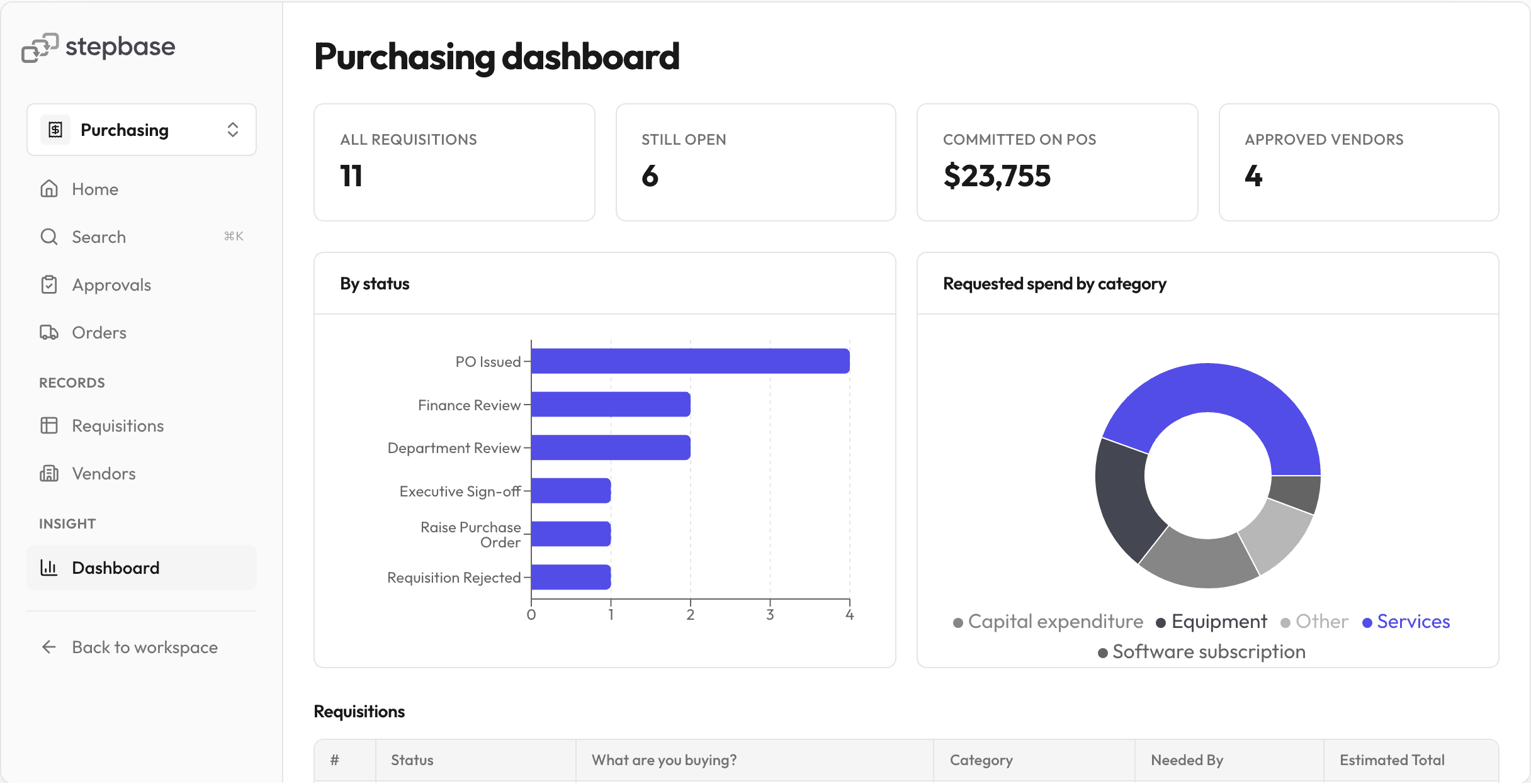Toggle Software subscription legend item
This screenshot has height=784, width=1531.
coord(1202,652)
